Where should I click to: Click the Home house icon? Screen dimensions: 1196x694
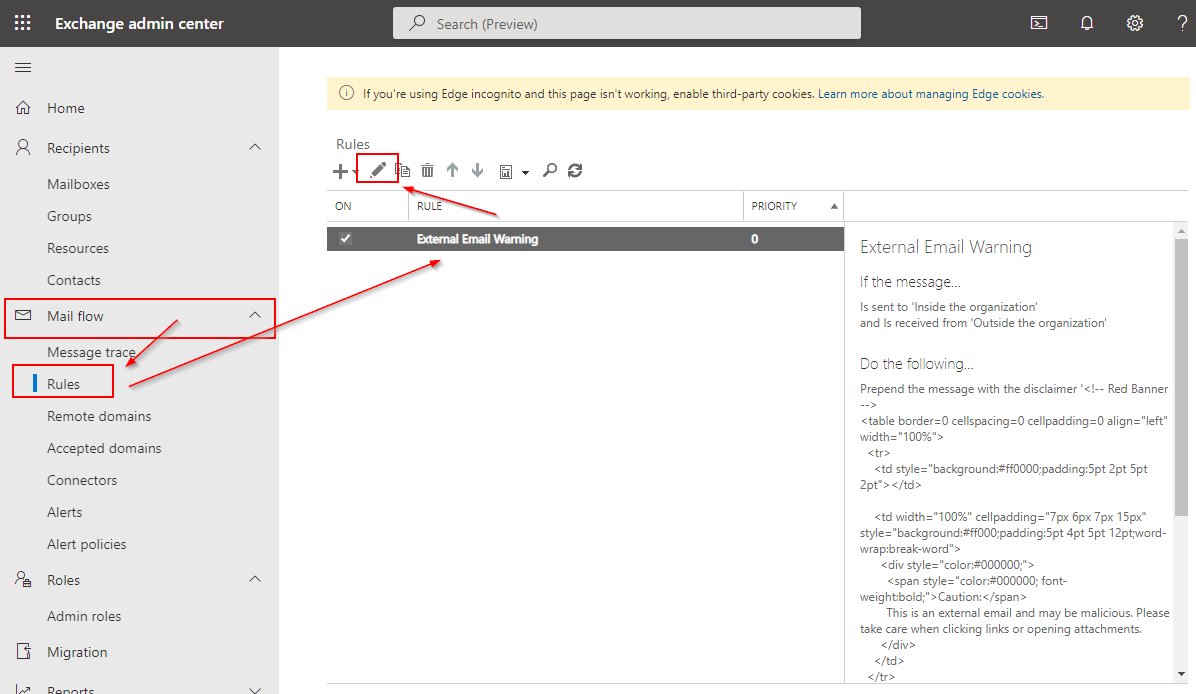24,108
